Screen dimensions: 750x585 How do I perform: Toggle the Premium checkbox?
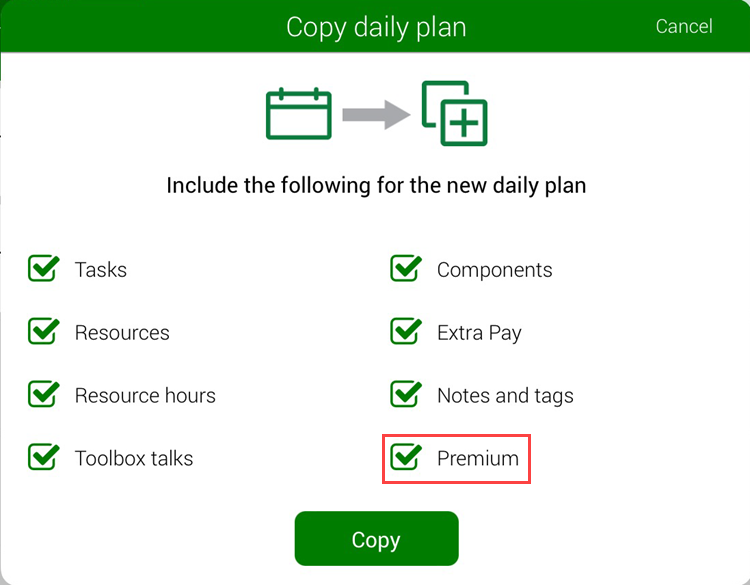405,458
